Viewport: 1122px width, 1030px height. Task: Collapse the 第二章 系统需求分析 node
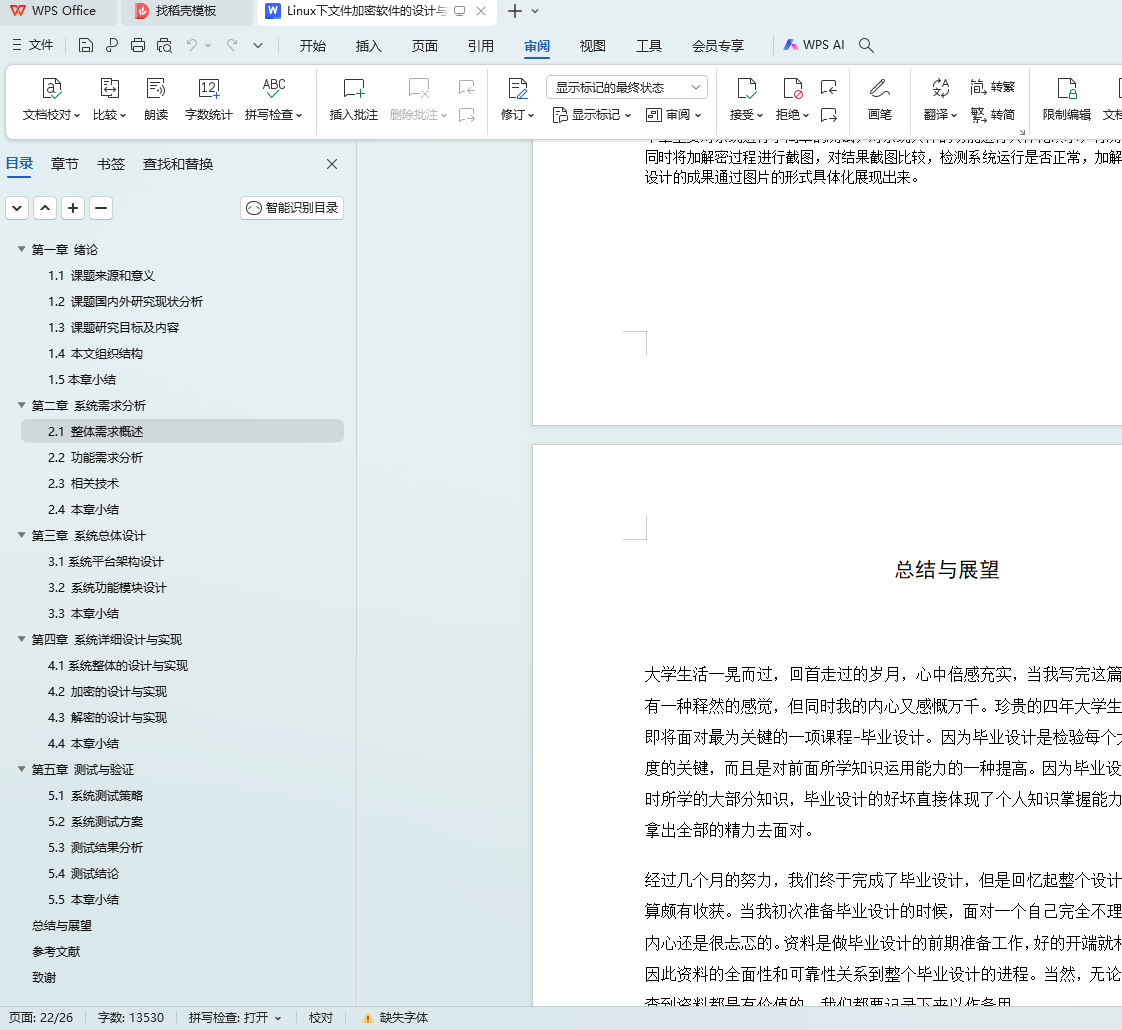point(21,405)
